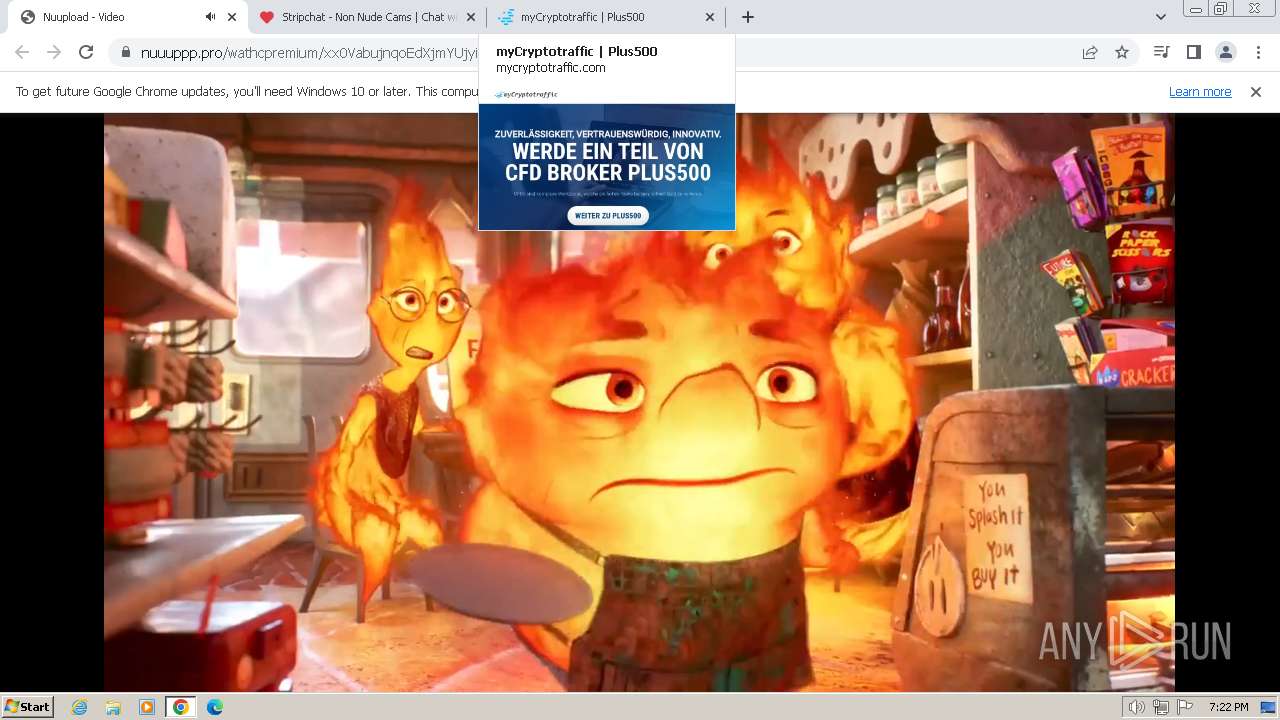The height and width of the screenshot is (720, 1280).
Task: Open network status tray icon
Action: click(x=1161, y=707)
